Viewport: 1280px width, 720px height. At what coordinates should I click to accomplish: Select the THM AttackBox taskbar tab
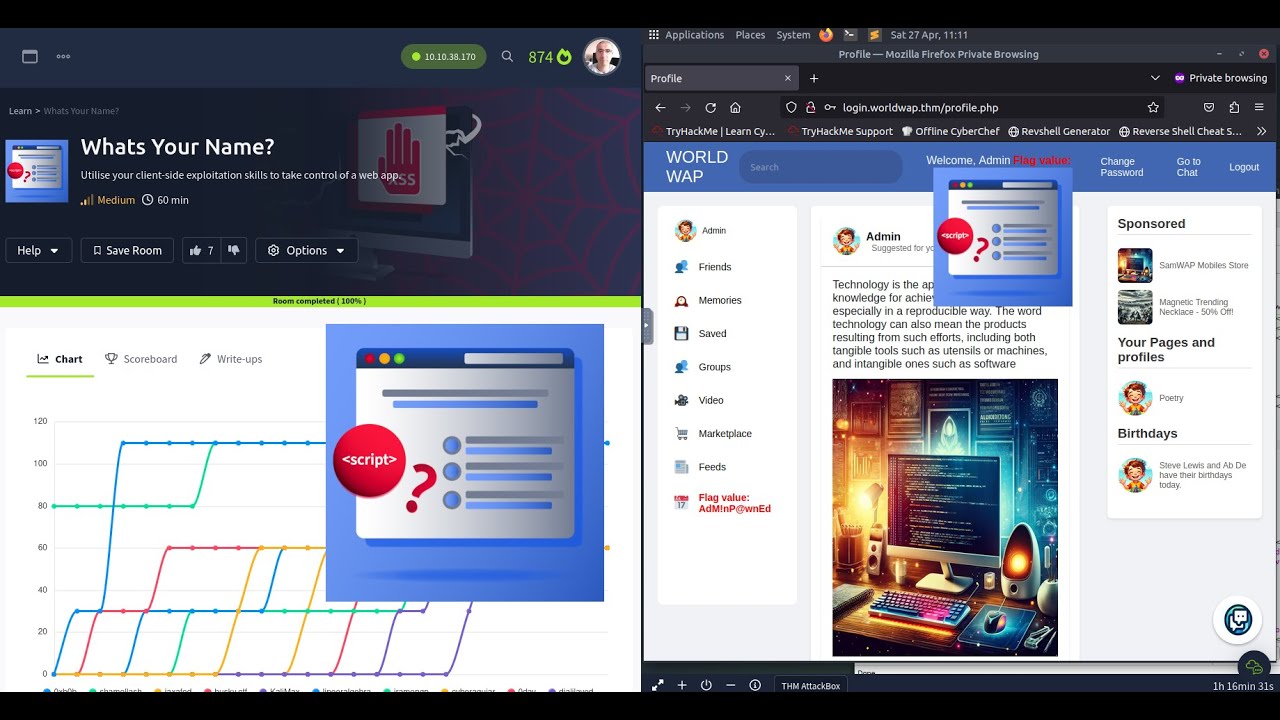coord(811,685)
